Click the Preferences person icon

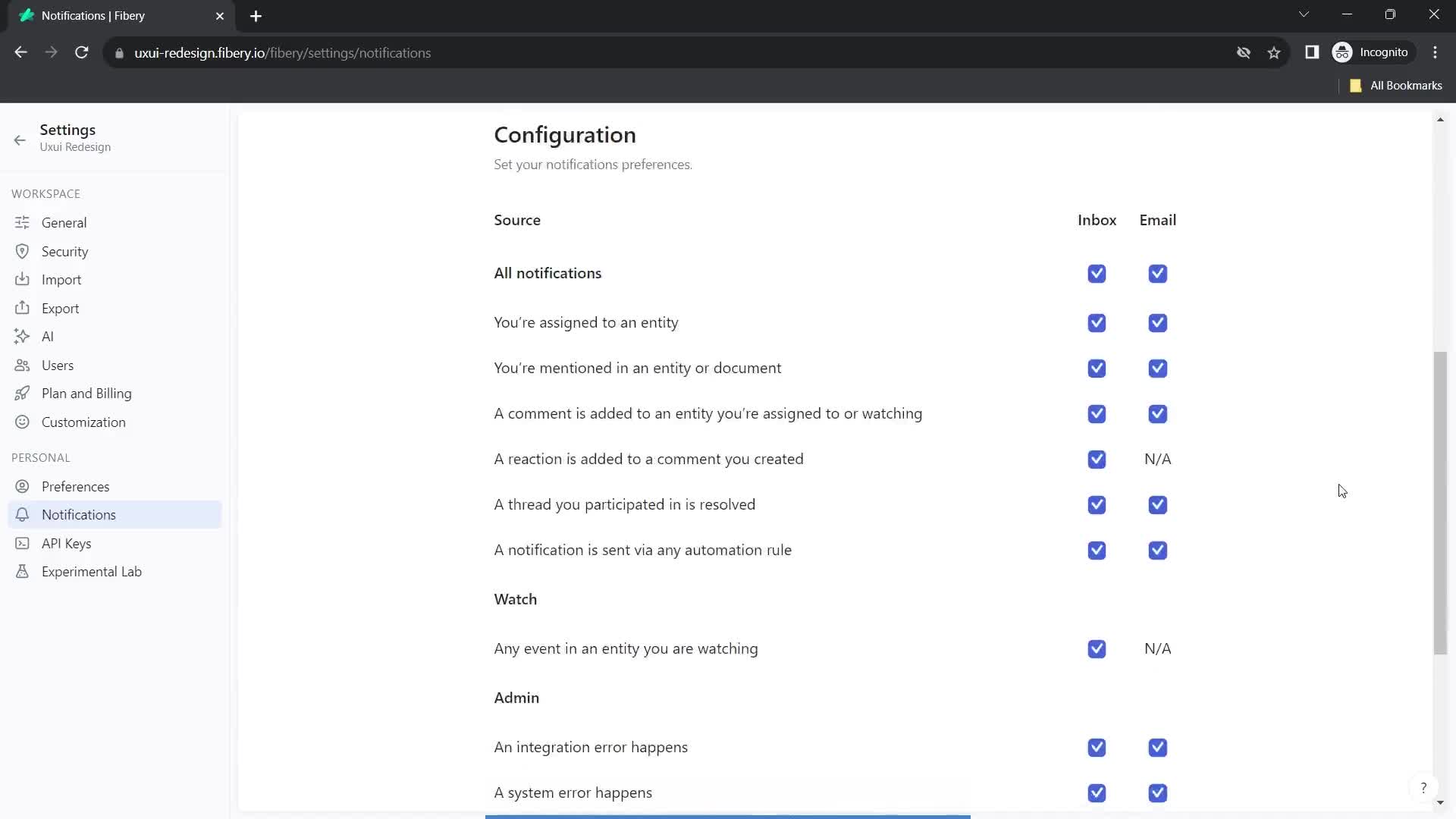pyautogui.click(x=22, y=486)
